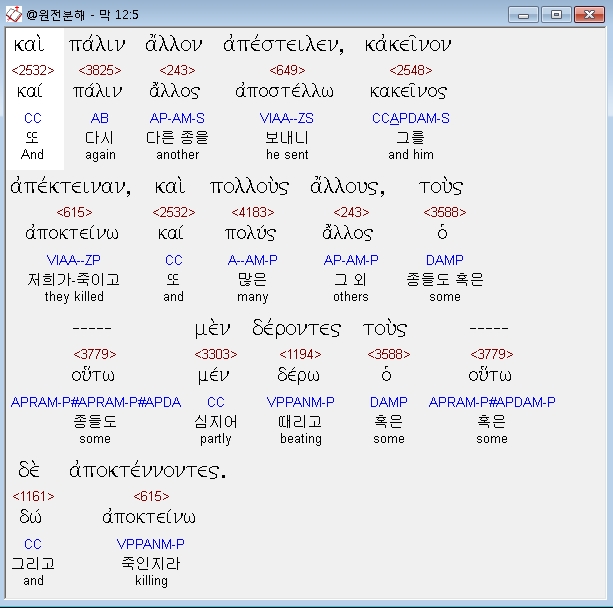The height and width of the screenshot is (608, 613).
Task: Click the Greek word κἀκεῖνον
Action: pyautogui.click(x=408, y=45)
